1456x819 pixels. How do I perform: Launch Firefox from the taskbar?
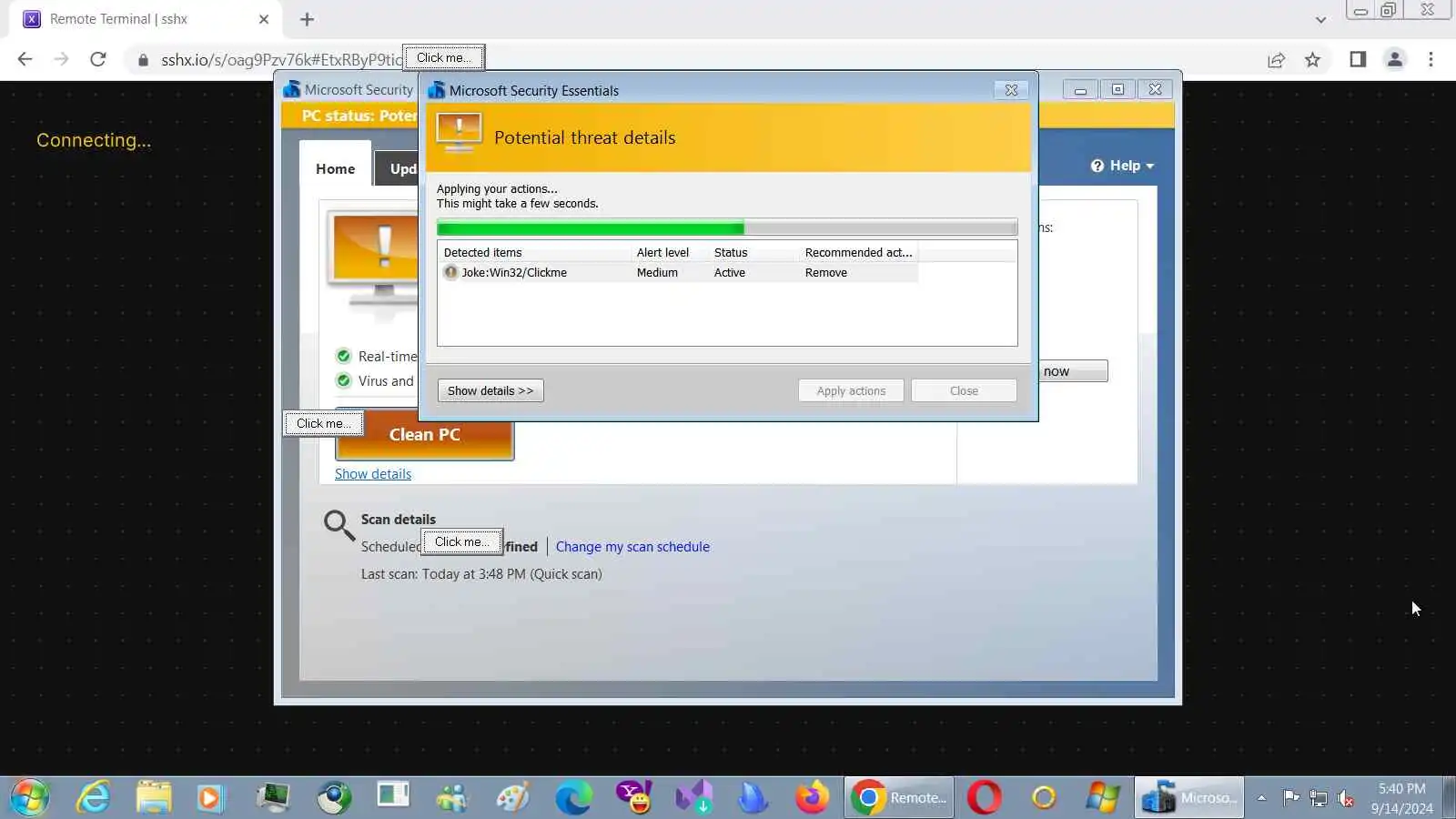[812, 798]
